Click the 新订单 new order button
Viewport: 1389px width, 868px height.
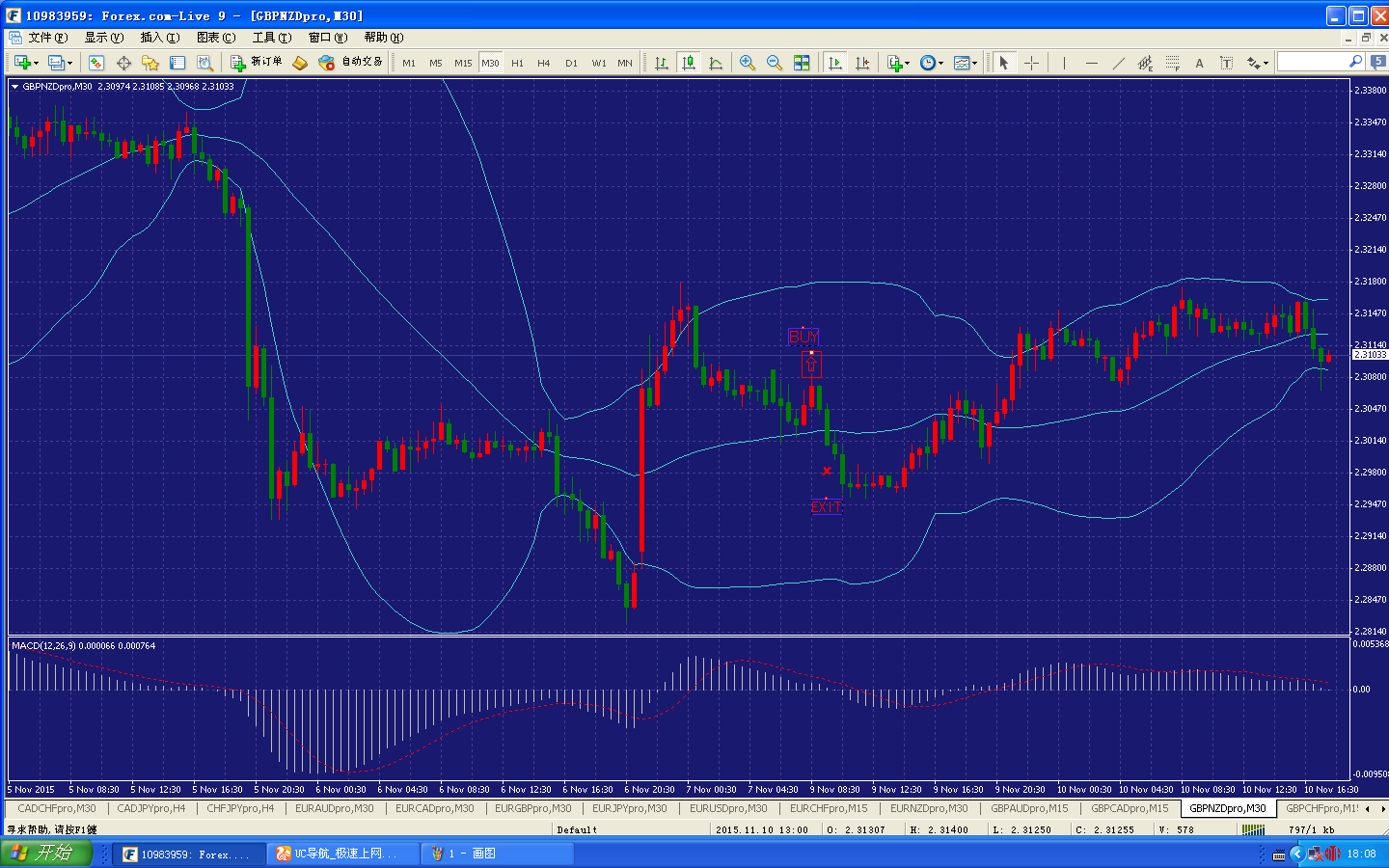click(x=257, y=63)
